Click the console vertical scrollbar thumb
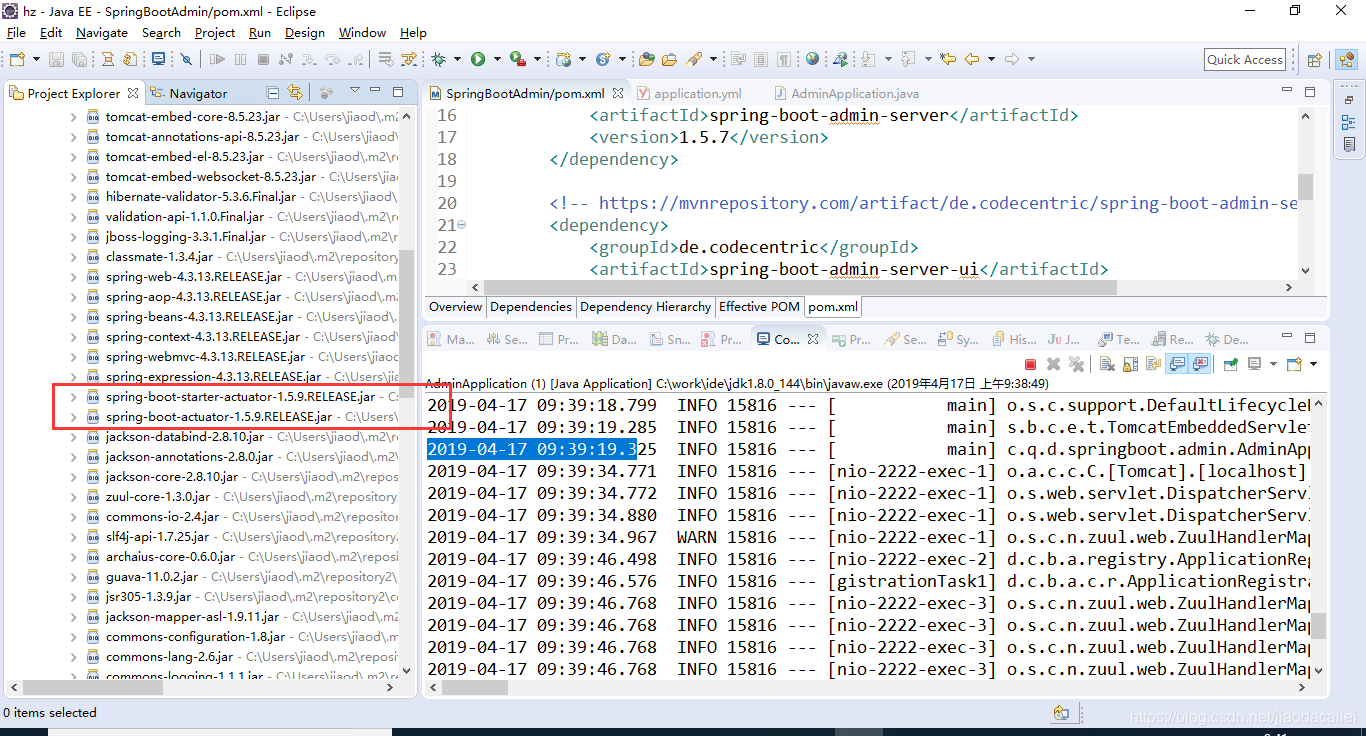Viewport: 1366px width, 736px height. [1318, 626]
